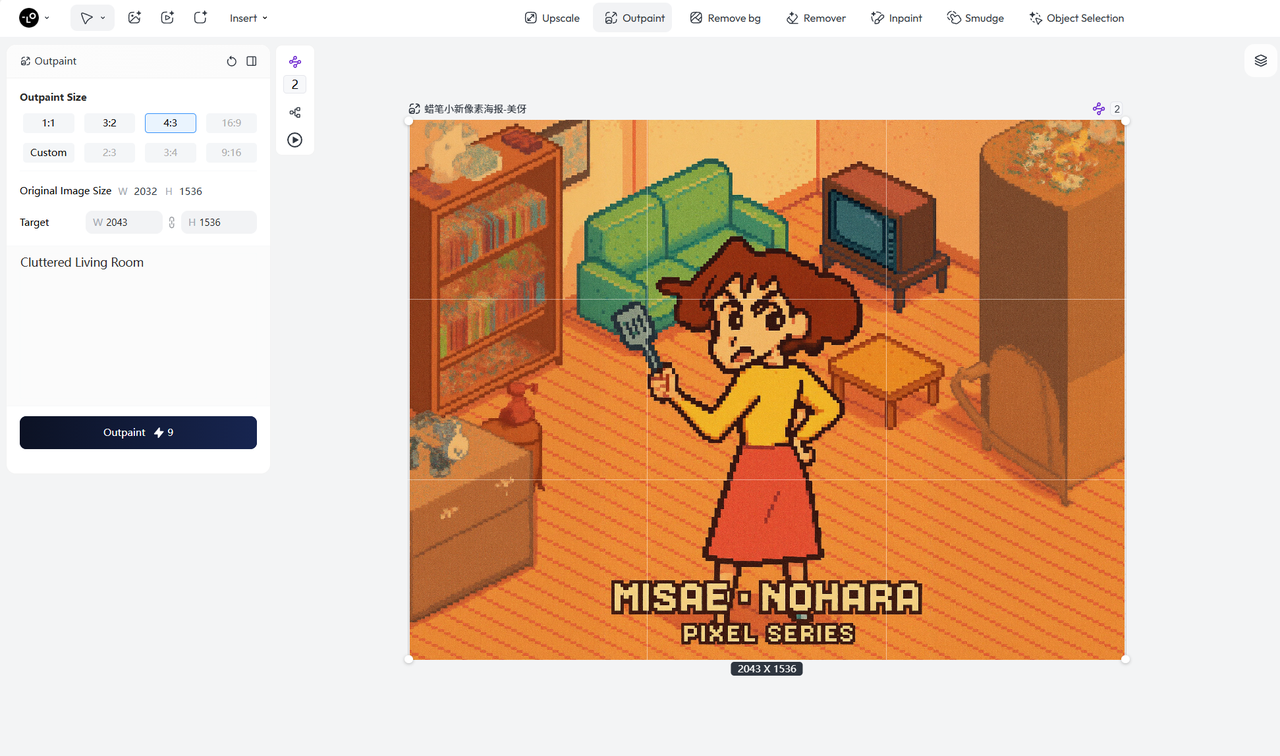Click the Inpaint brush icon
Image resolution: width=1280 pixels, height=756 pixels.
(878, 18)
